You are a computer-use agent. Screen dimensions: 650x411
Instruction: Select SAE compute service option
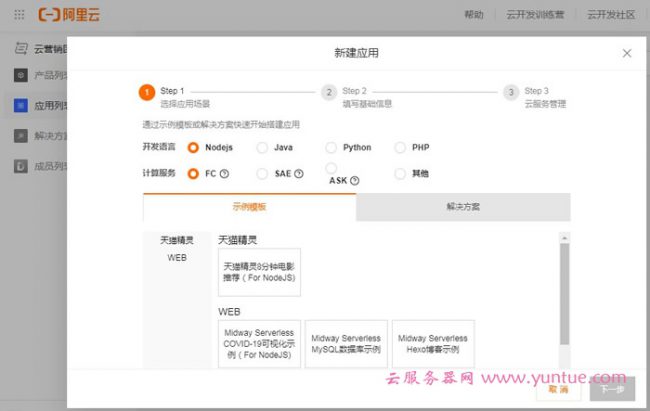[x=262, y=173]
